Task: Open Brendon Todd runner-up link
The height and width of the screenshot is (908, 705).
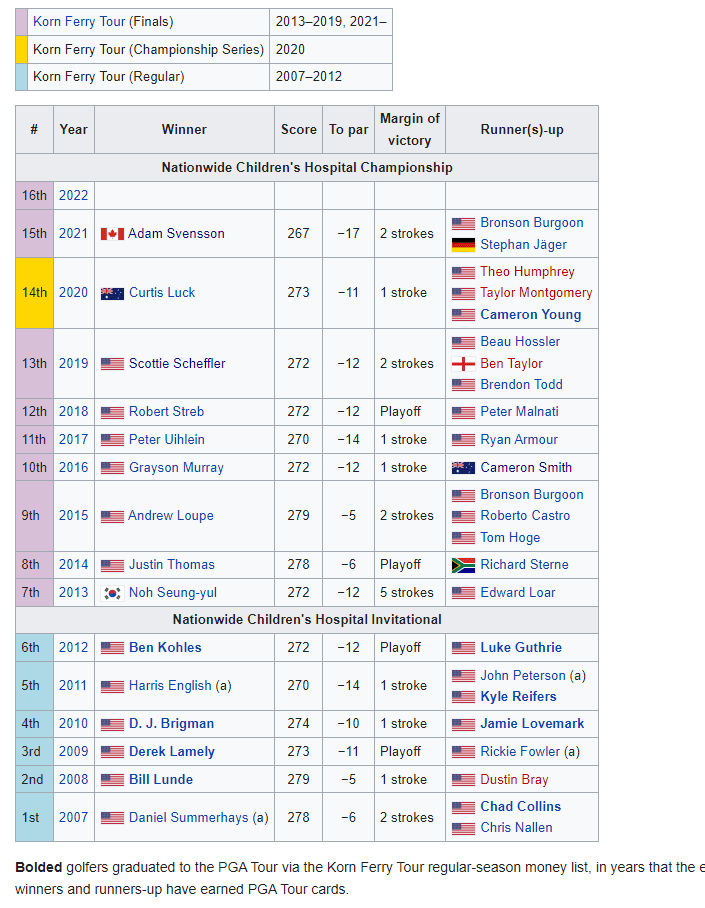Action: (521, 385)
